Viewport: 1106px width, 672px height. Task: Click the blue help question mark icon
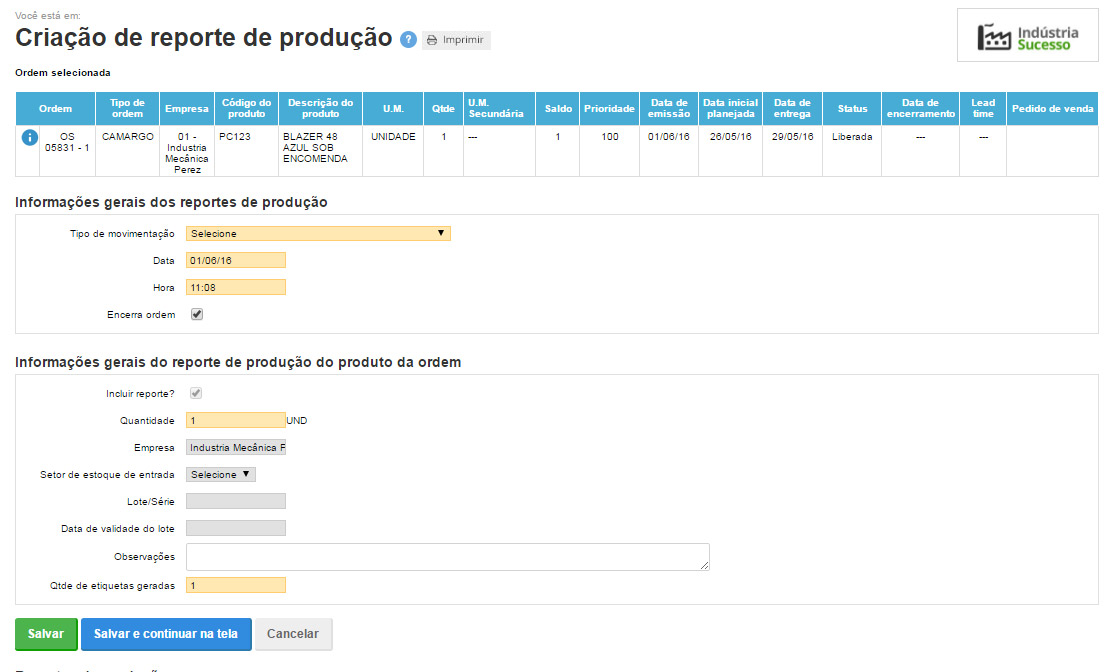408,40
